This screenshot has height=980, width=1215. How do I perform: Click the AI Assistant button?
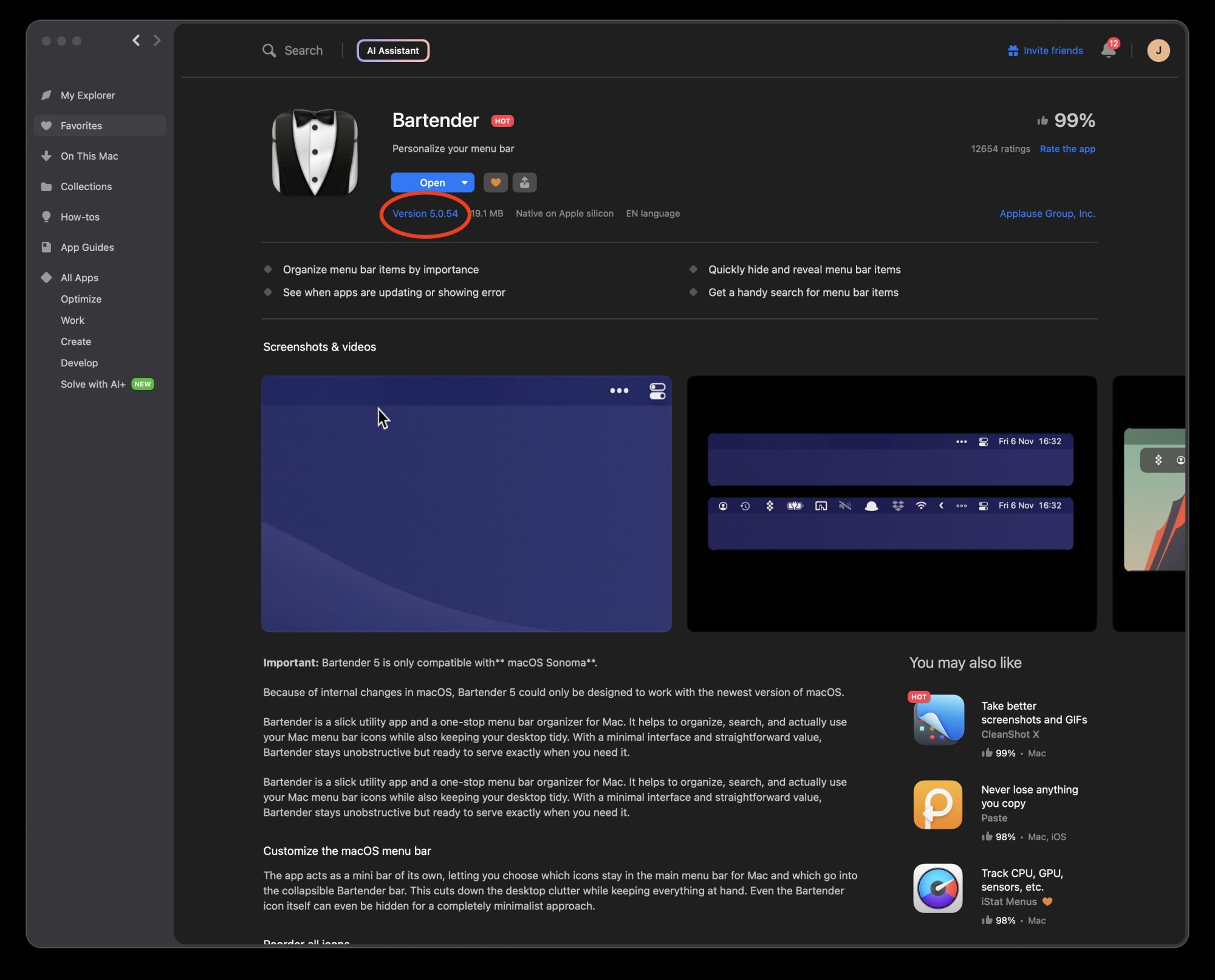click(x=393, y=50)
